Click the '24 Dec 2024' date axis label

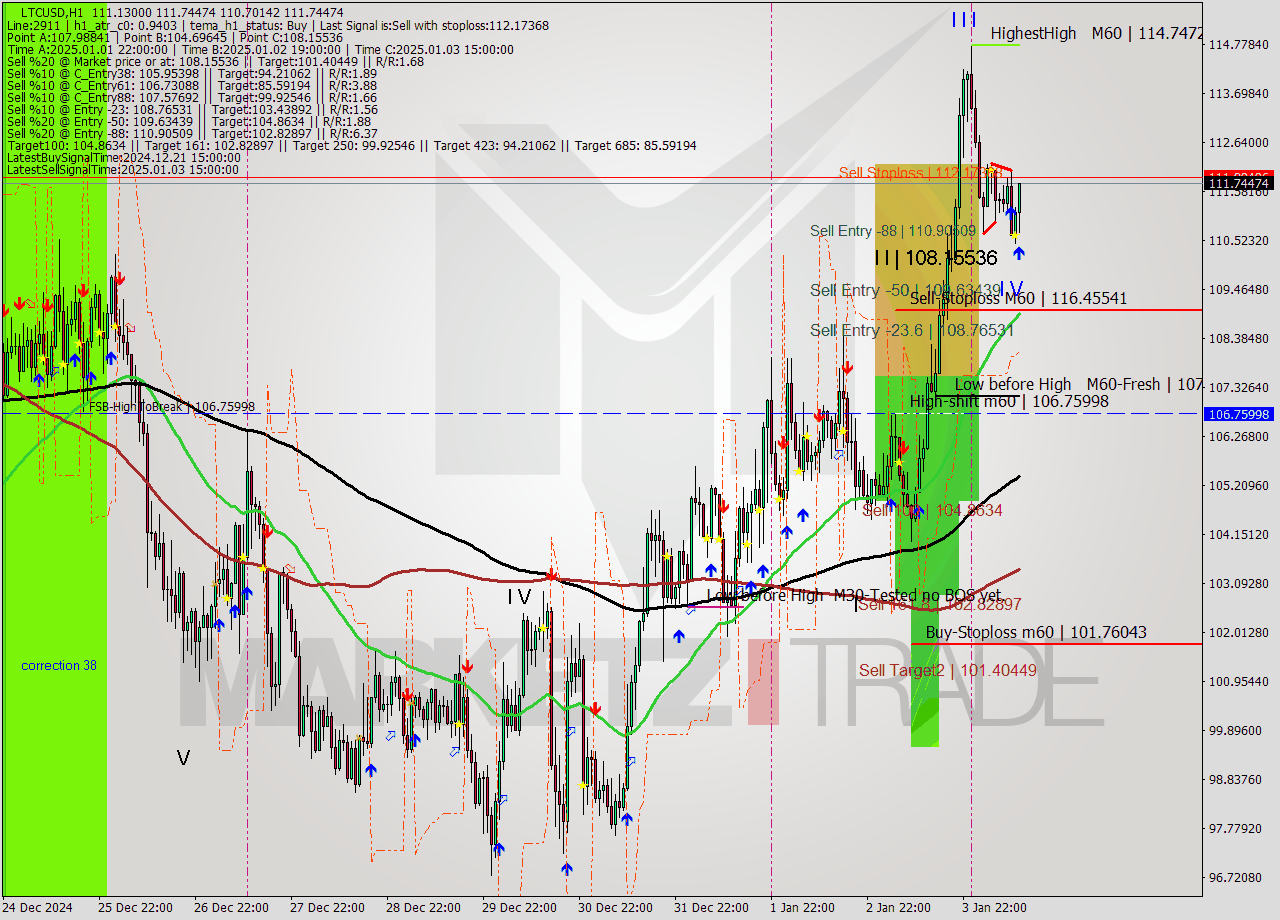[x=38, y=907]
